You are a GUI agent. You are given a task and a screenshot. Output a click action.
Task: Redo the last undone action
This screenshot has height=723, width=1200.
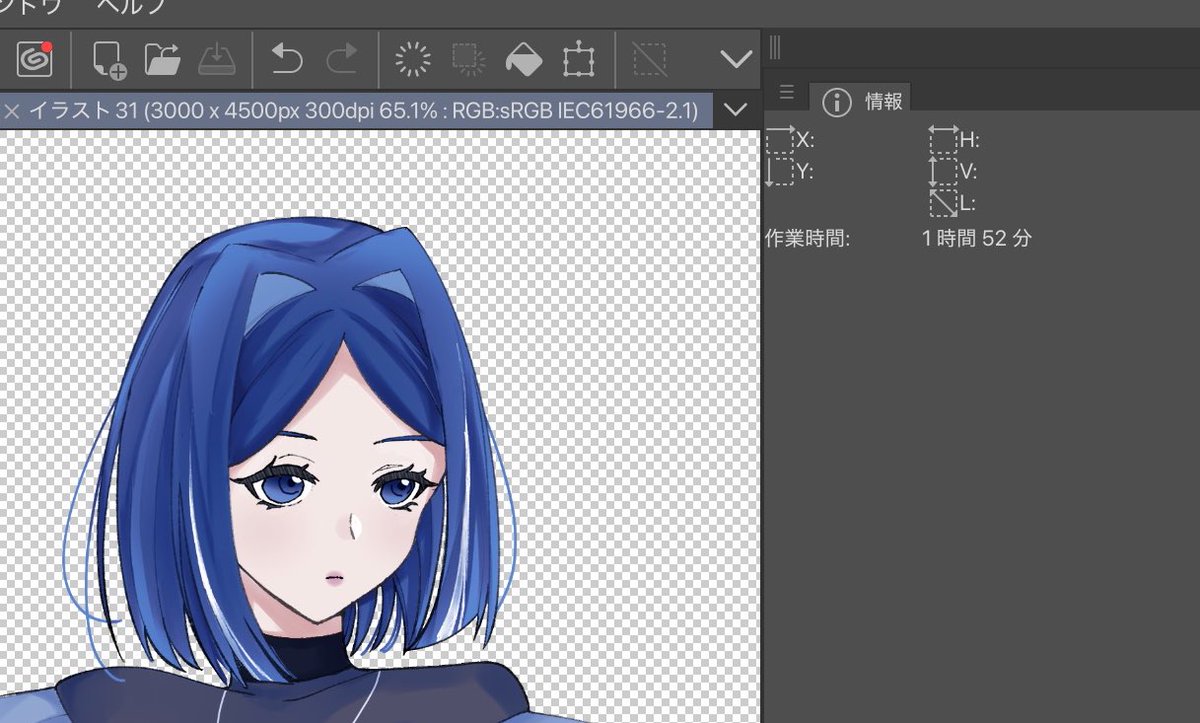[x=341, y=58]
